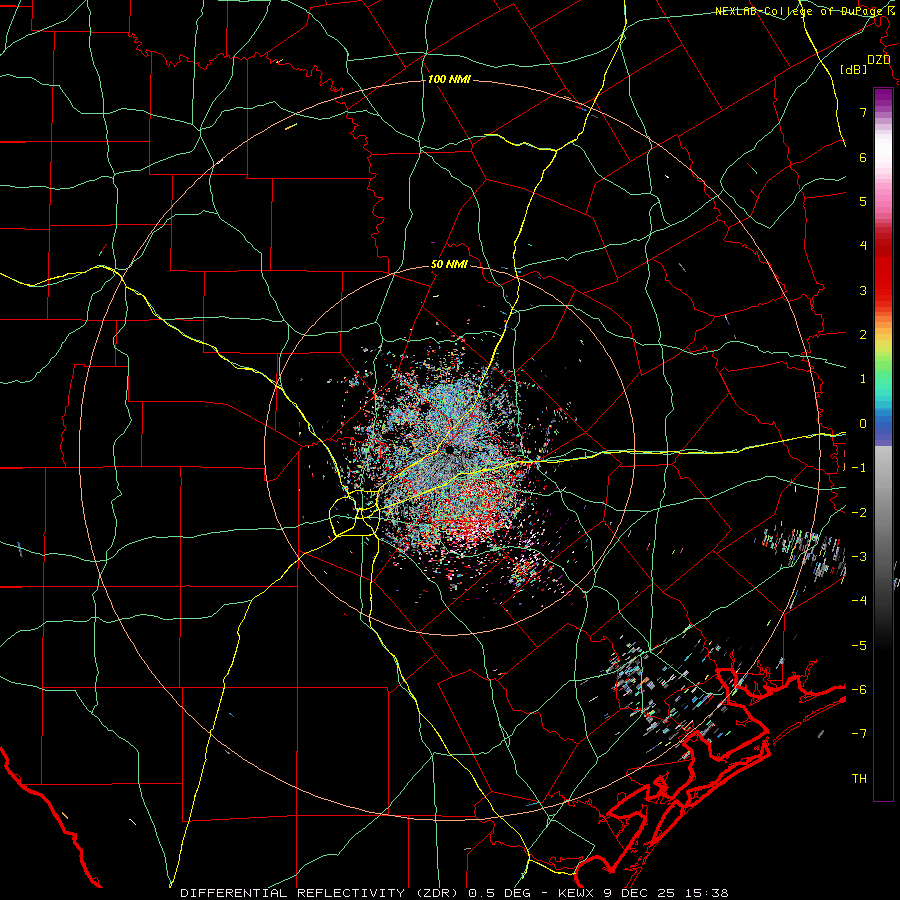Click the colorbar value -5 label
Viewport: 900px width, 900px height.
click(x=859, y=646)
